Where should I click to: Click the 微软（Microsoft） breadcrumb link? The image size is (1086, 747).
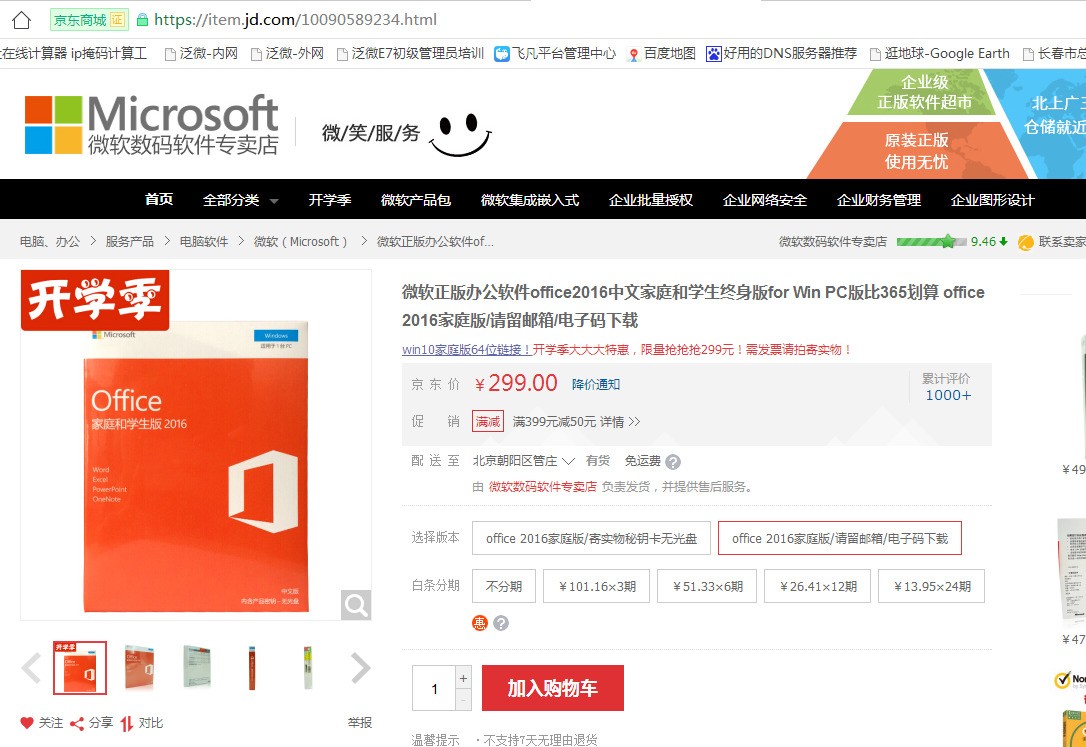tap(300, 242)
